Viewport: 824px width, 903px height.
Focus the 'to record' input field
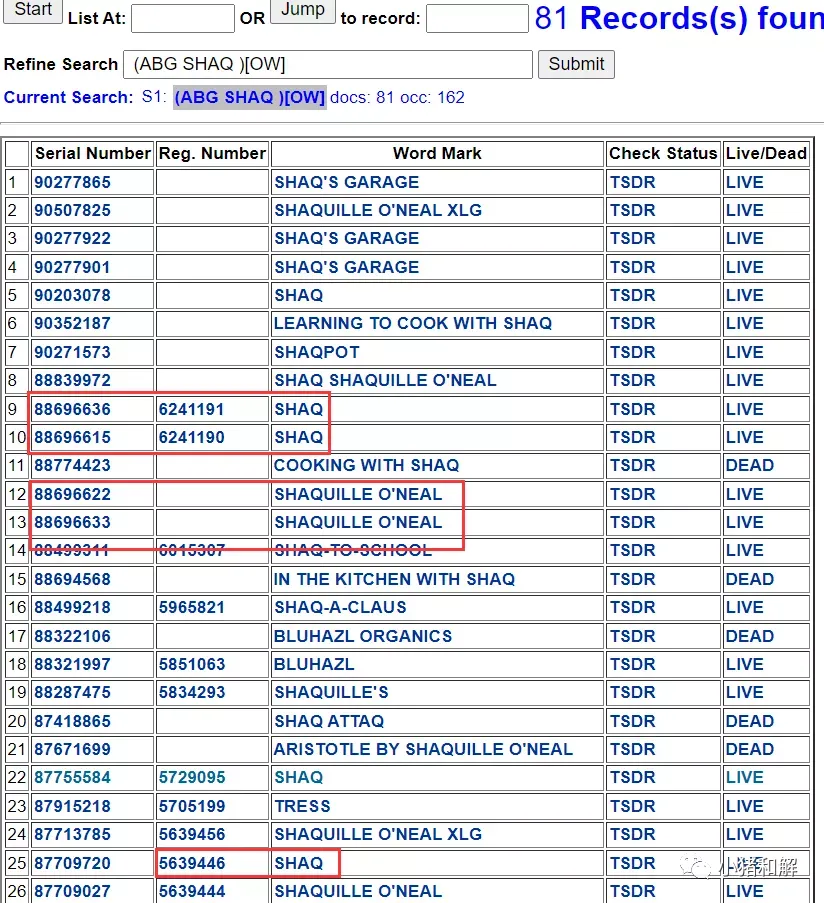[x=477, y=18]
